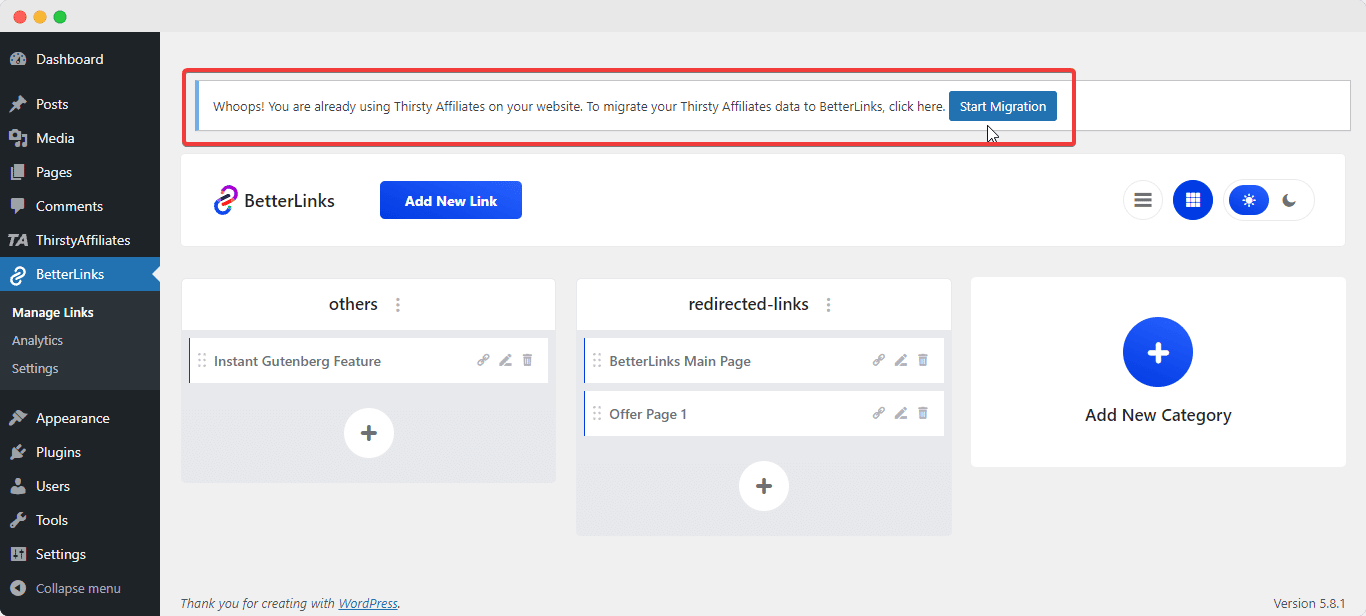
Task: Click the BetterLinks chain icon in sidebar
Action: pos(18,274)
